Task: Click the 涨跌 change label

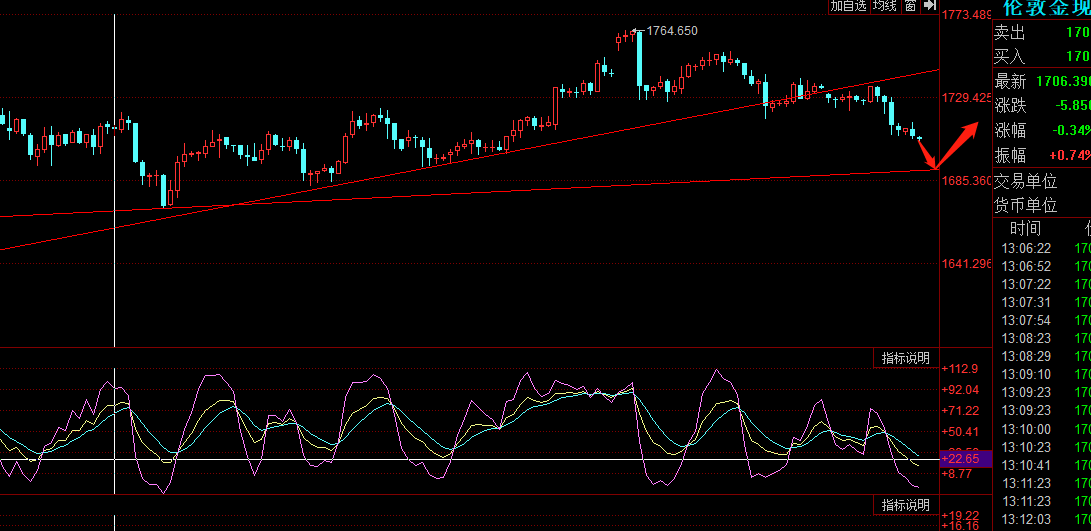Action: (x=1010, y=106)
